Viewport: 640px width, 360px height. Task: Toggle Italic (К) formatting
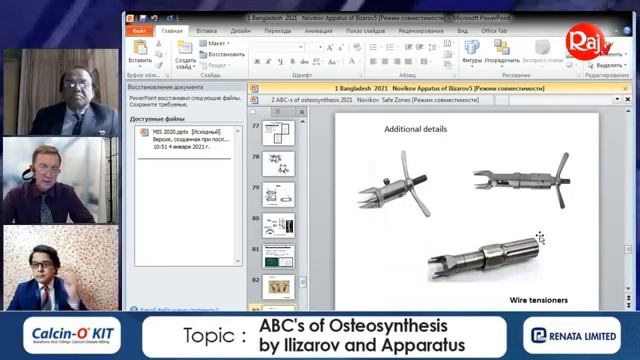coord(268,62)
